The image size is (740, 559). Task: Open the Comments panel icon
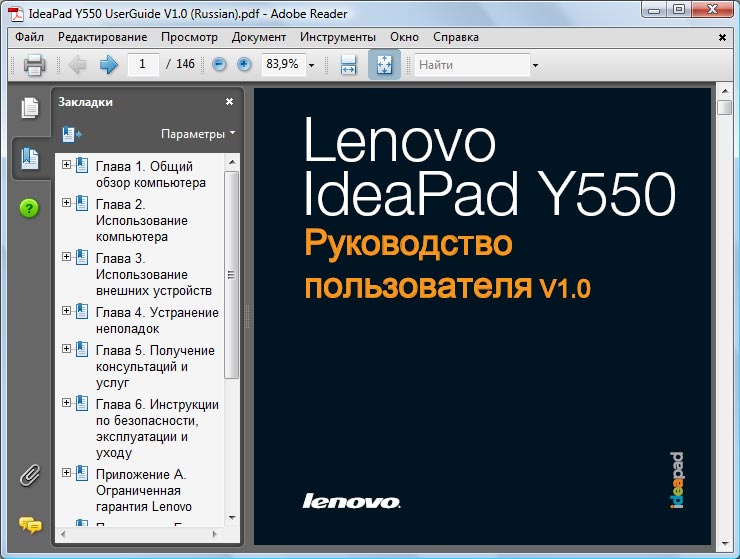(30, 525)
